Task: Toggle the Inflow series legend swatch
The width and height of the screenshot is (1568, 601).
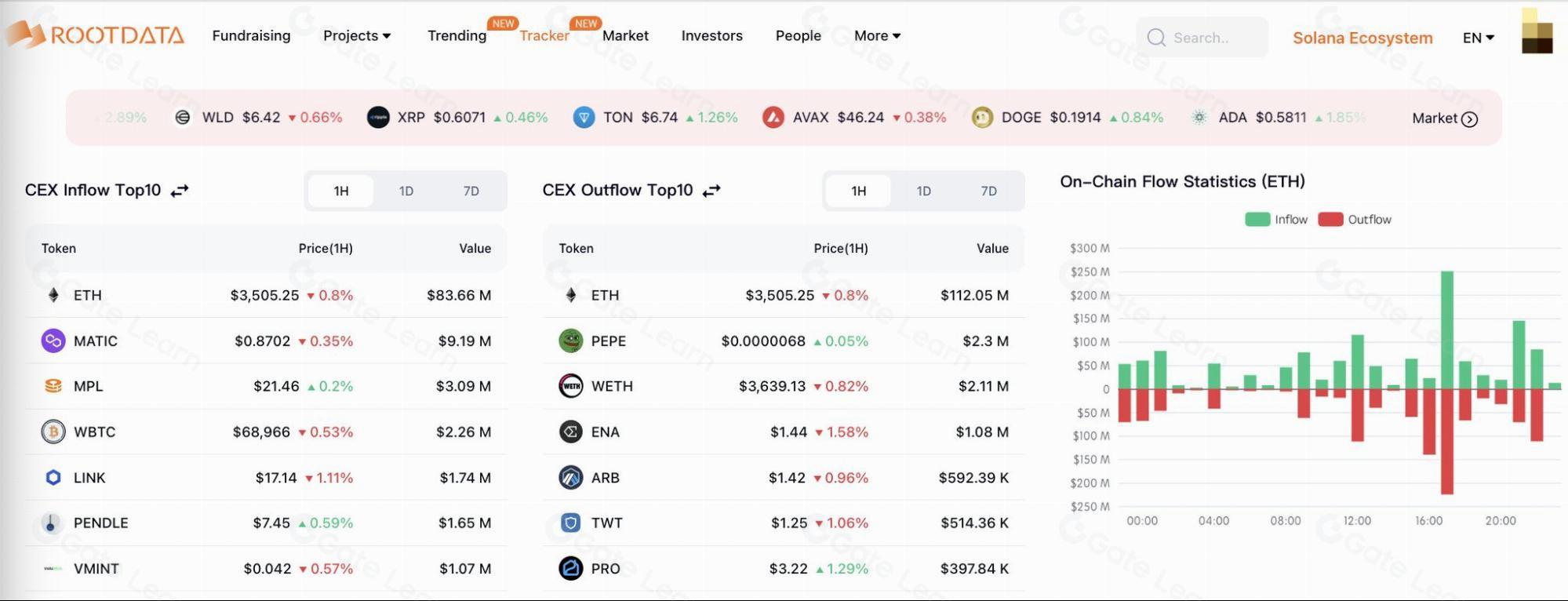Action: (x=1257, y=220)
